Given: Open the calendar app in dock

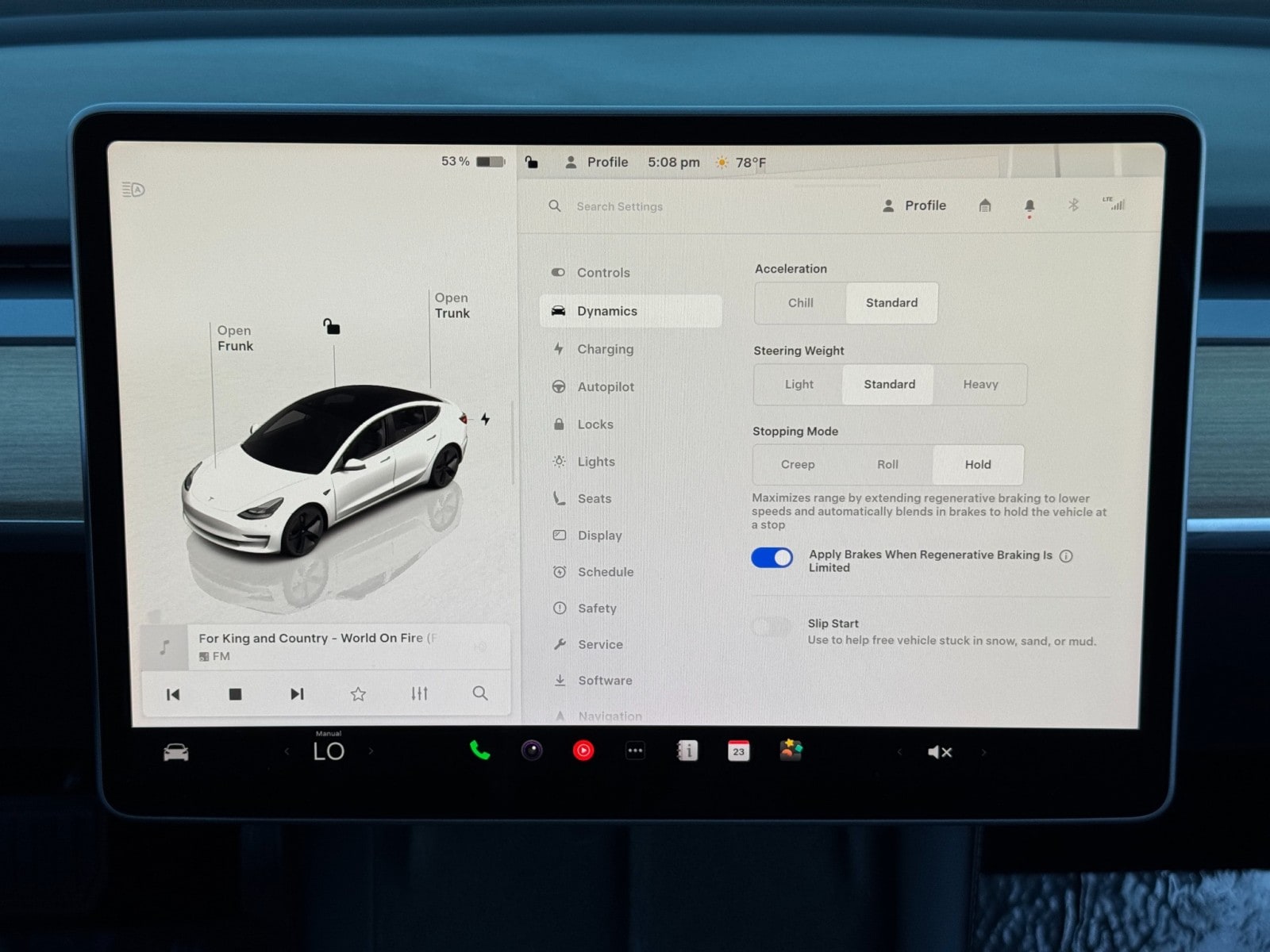Looking at the screenshot, I should click(738, 750).
